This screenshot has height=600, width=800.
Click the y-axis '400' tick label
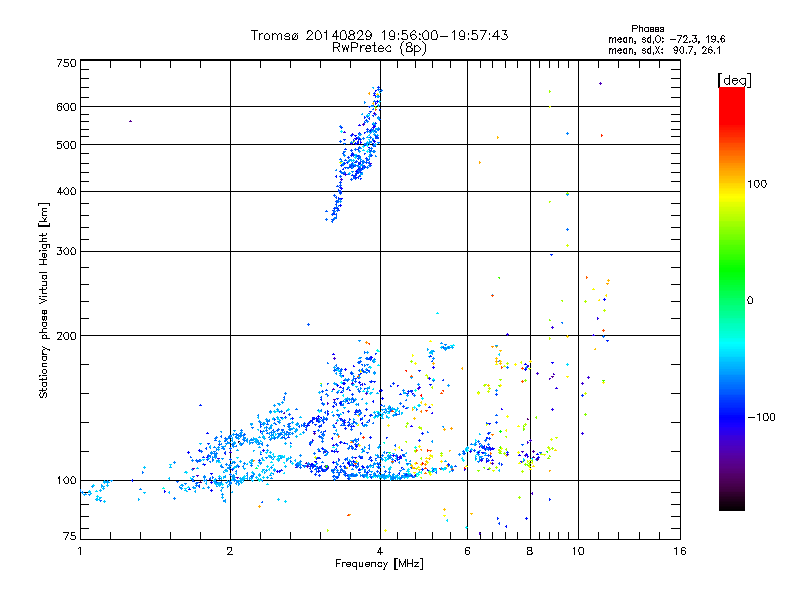66,192
